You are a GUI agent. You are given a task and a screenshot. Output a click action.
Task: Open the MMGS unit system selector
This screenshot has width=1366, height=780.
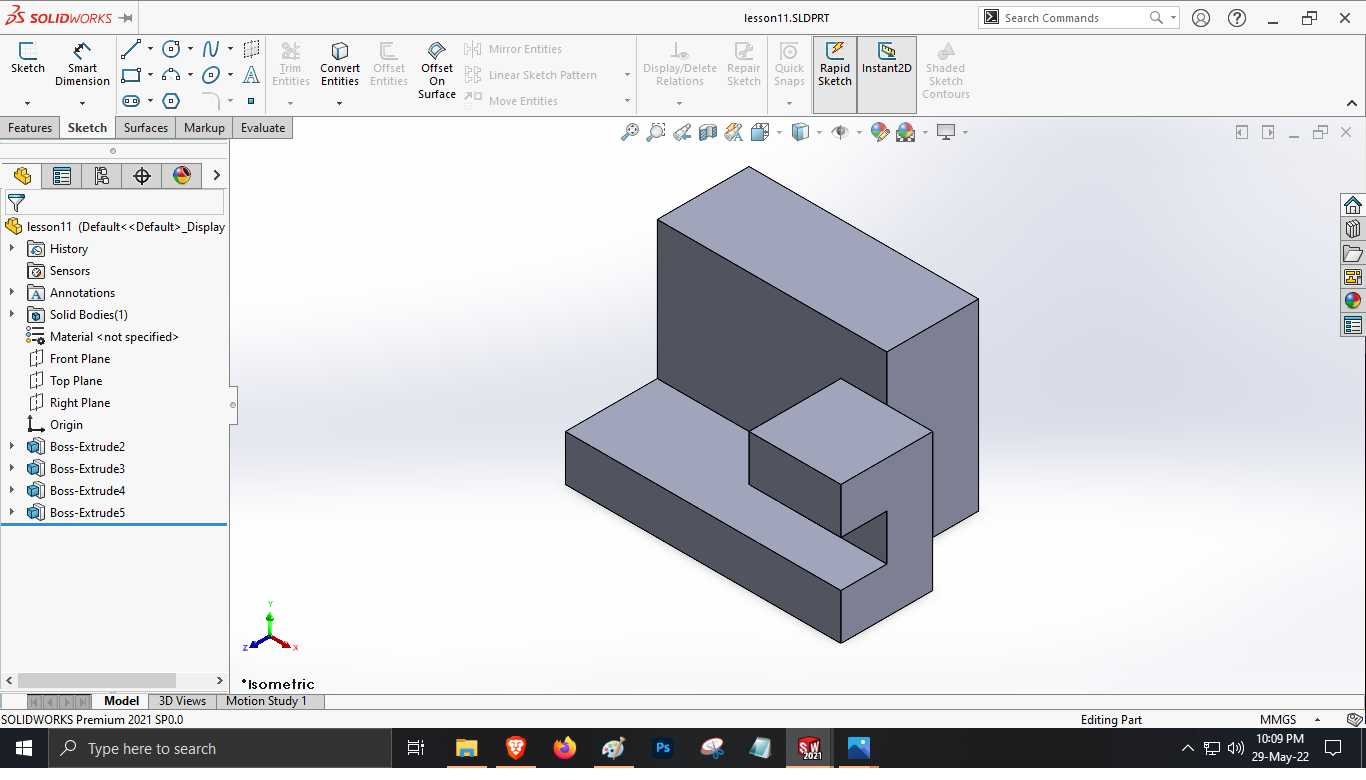(x=1290, y=719)
